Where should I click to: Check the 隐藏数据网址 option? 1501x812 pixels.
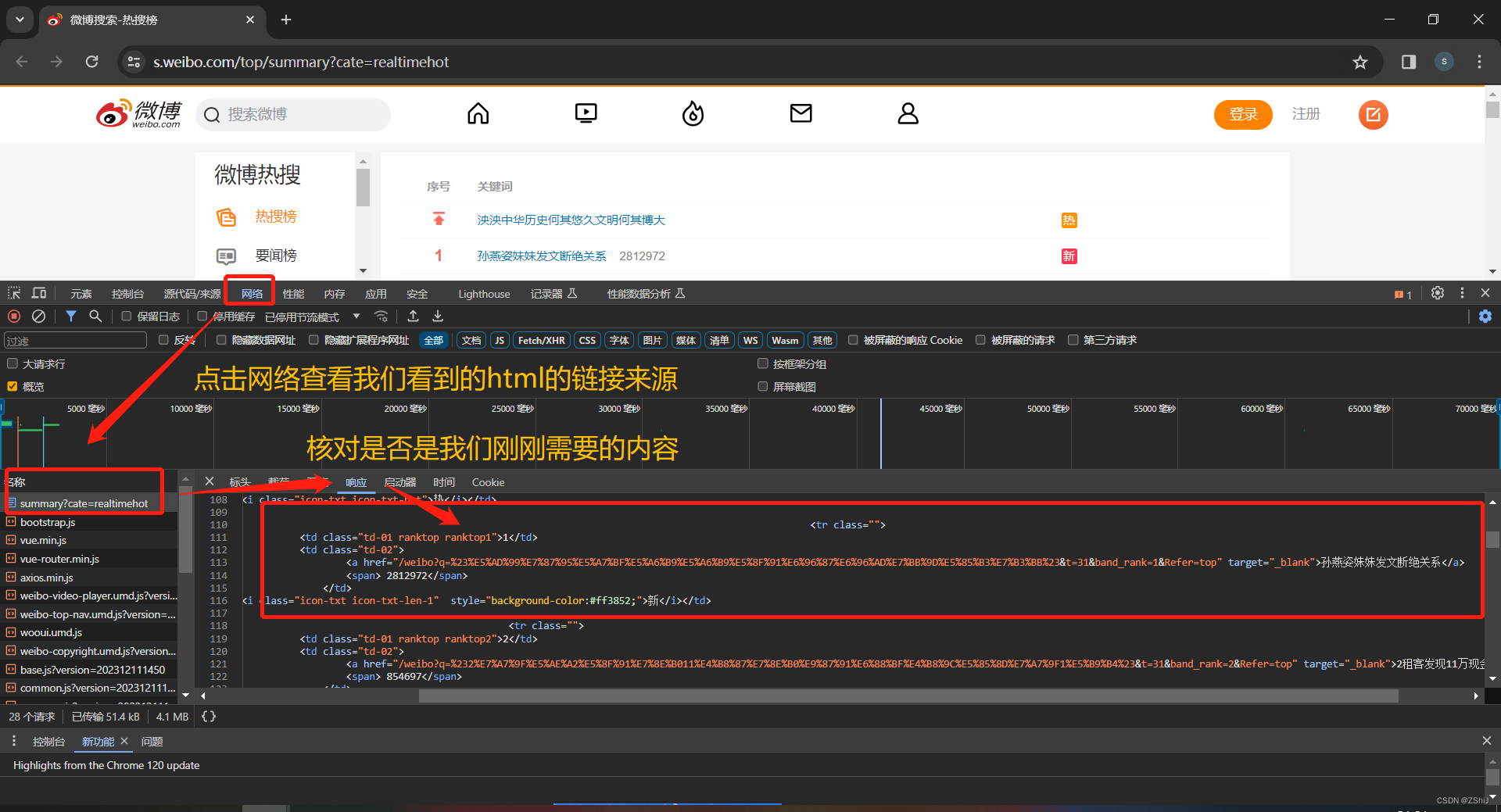click(221, 340)
